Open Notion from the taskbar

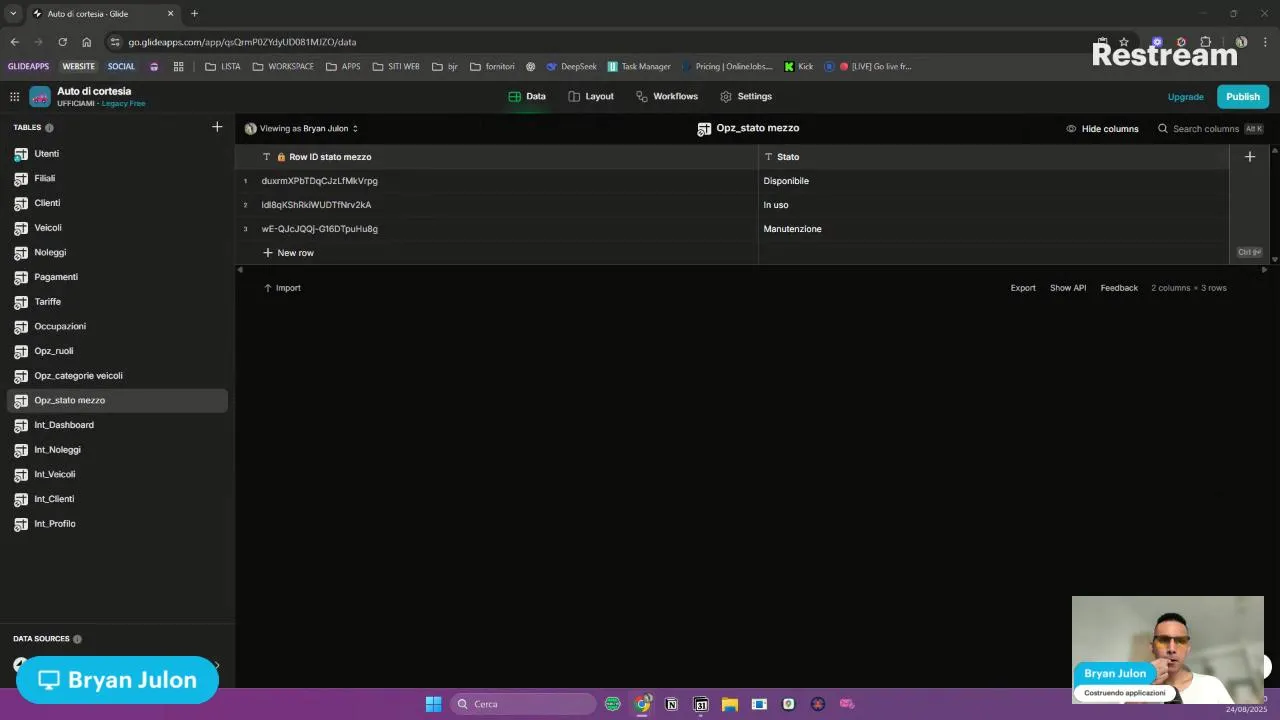click(671, 704)
